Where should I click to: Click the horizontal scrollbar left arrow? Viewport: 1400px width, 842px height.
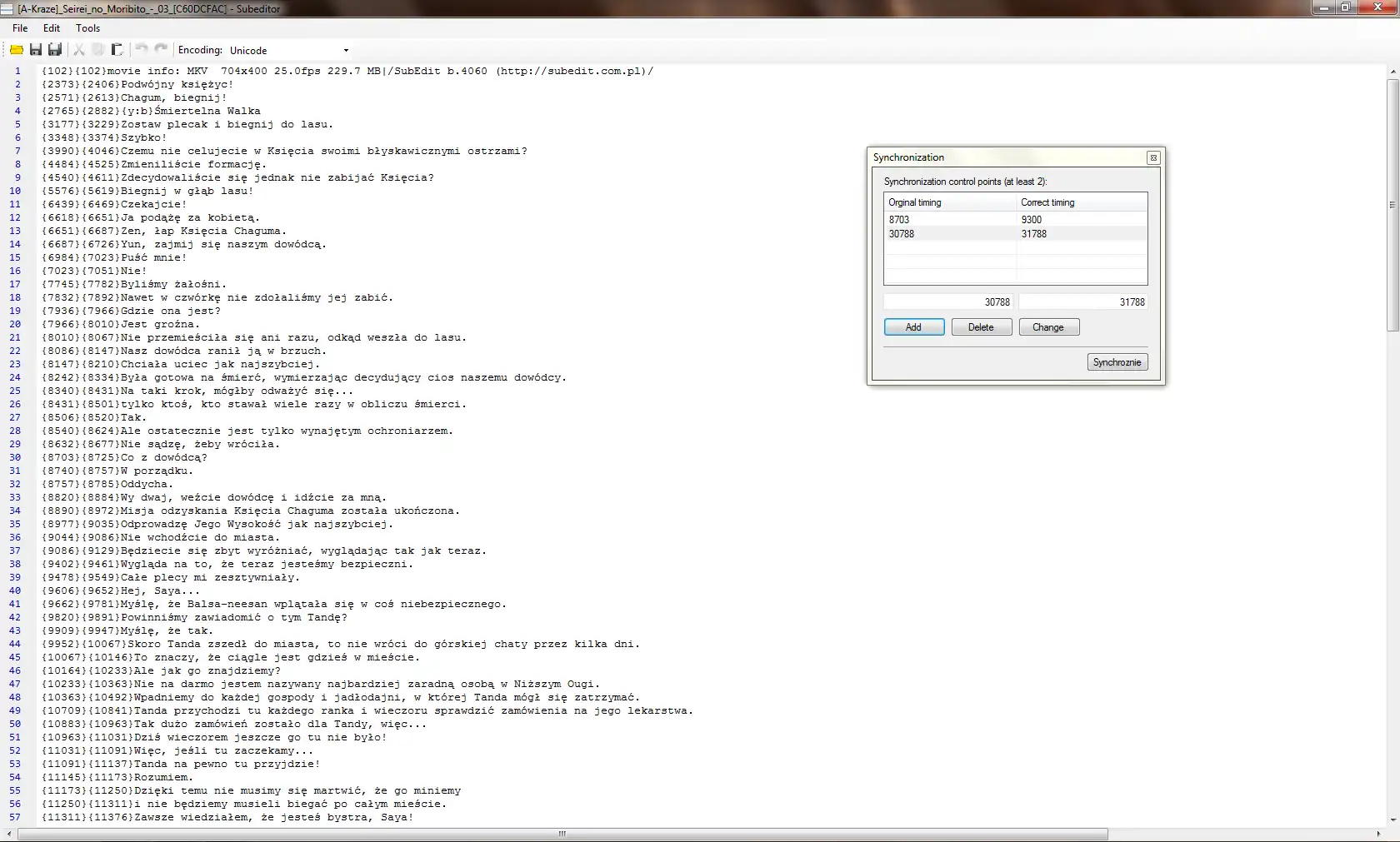pyautogui.click(x=9, y=834)
